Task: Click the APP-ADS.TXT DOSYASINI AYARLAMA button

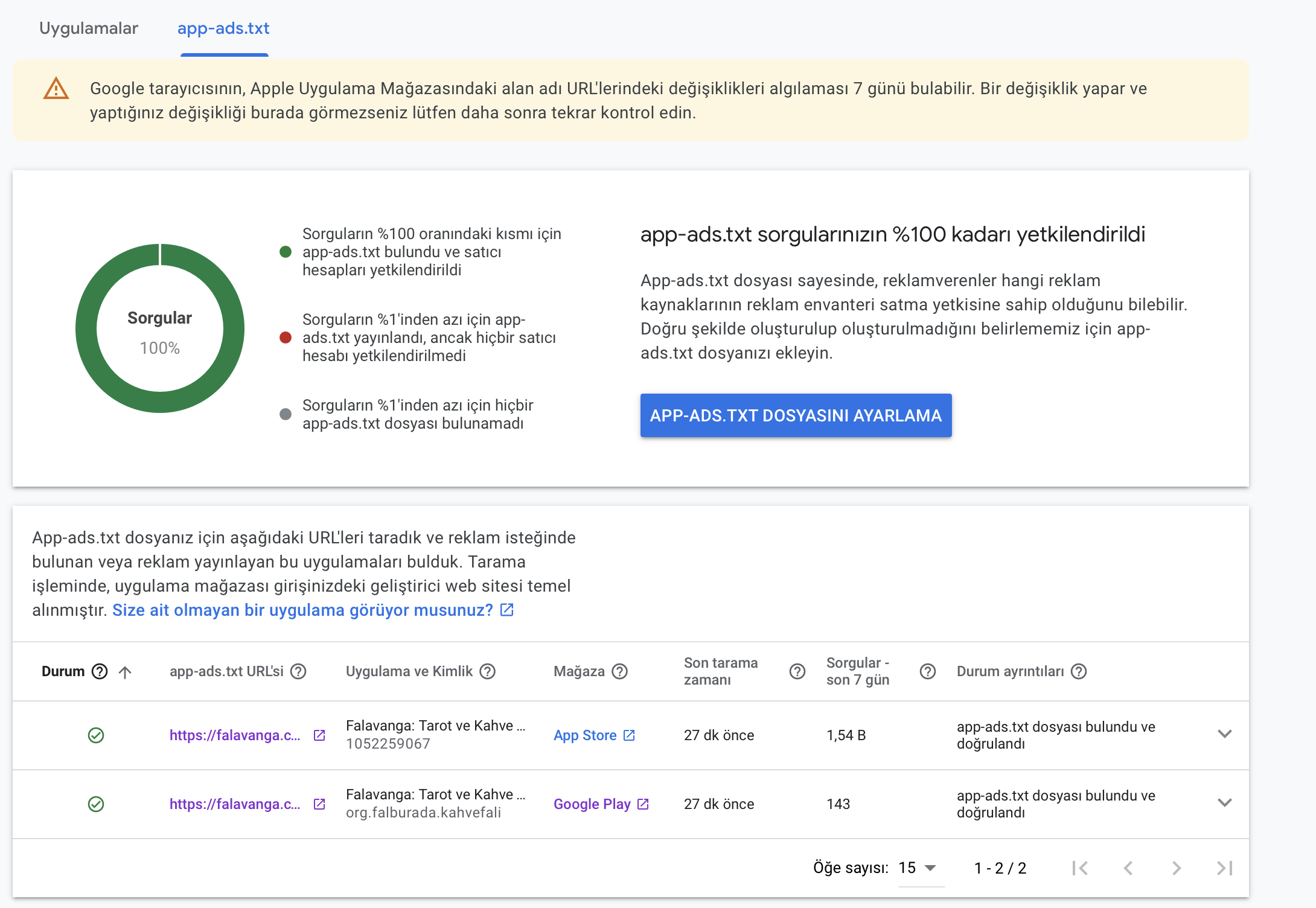Action: pyautogui.click(x=796, y=415)
